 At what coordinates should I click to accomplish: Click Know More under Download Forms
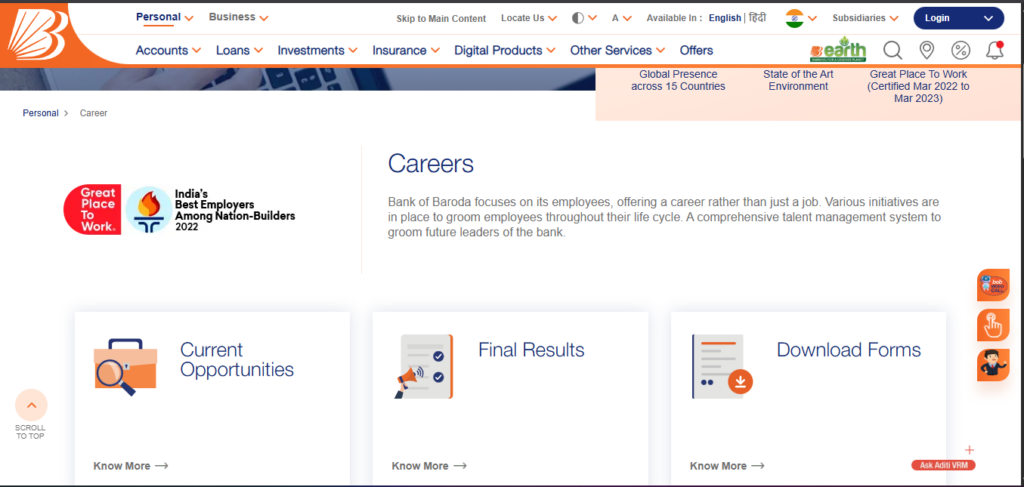[x=727, y=466]
